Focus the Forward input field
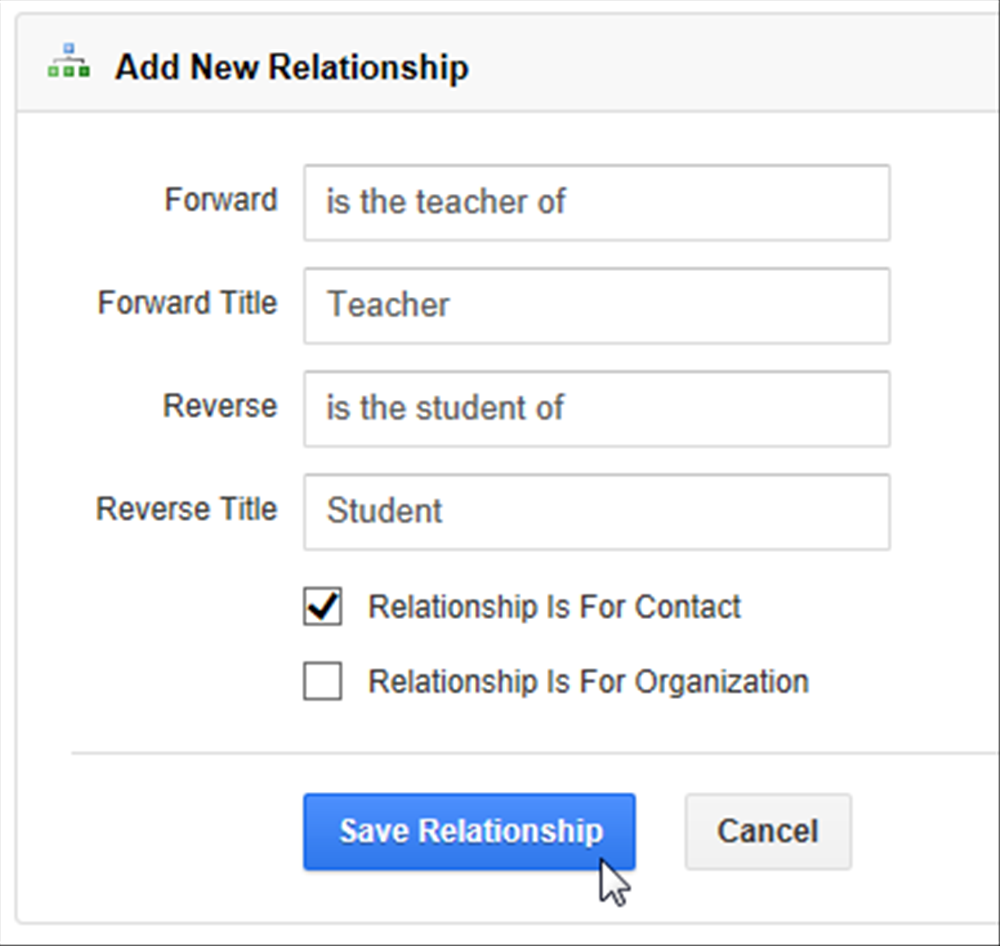The height and width of the screenshot is (946, 1000). [x=596, y=203]
